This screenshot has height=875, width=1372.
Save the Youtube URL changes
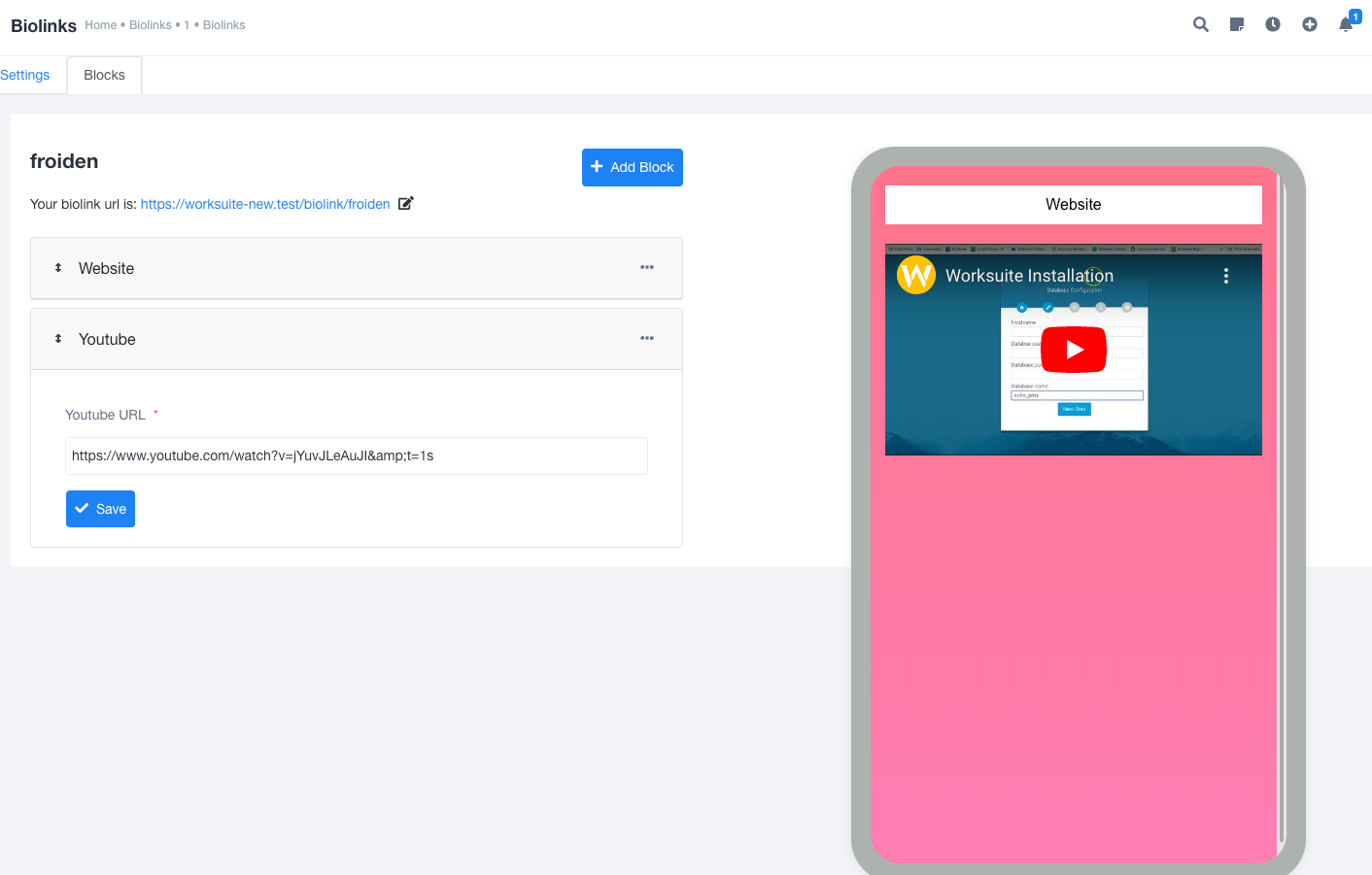pyautogui.click(x=100, y=508)
